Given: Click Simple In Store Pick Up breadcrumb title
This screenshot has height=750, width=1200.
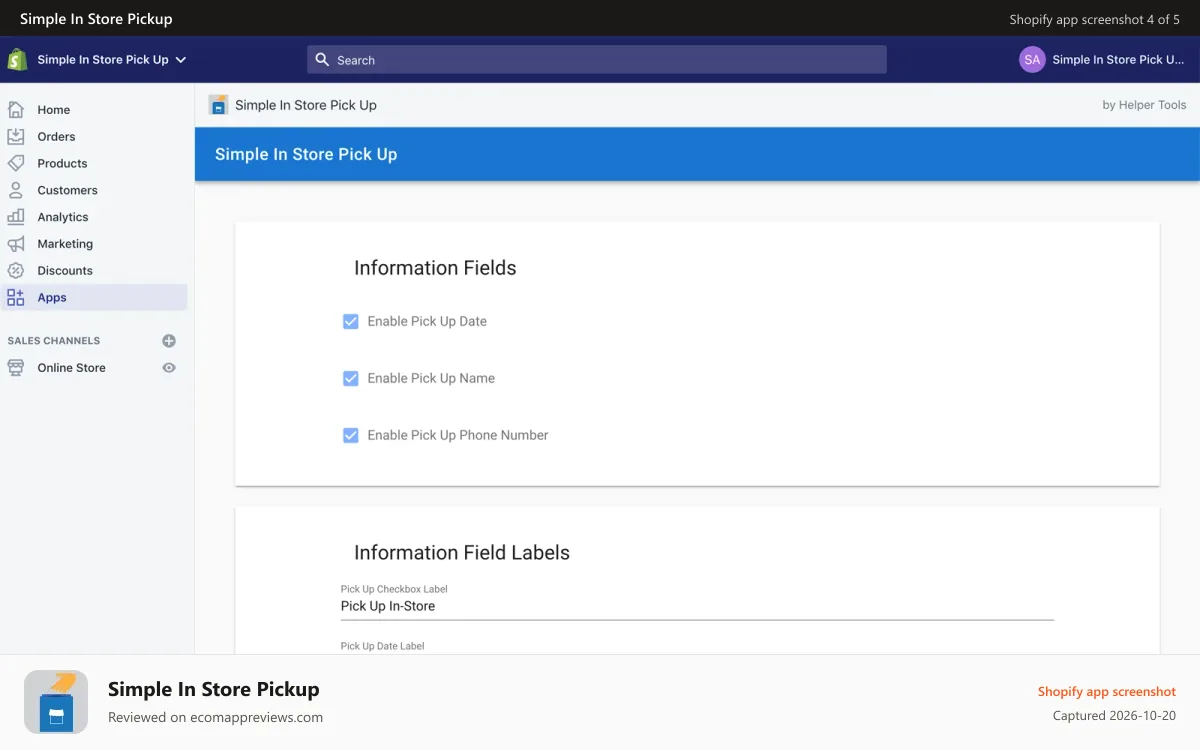Looking at the screenshot, I should pos(306,105).
